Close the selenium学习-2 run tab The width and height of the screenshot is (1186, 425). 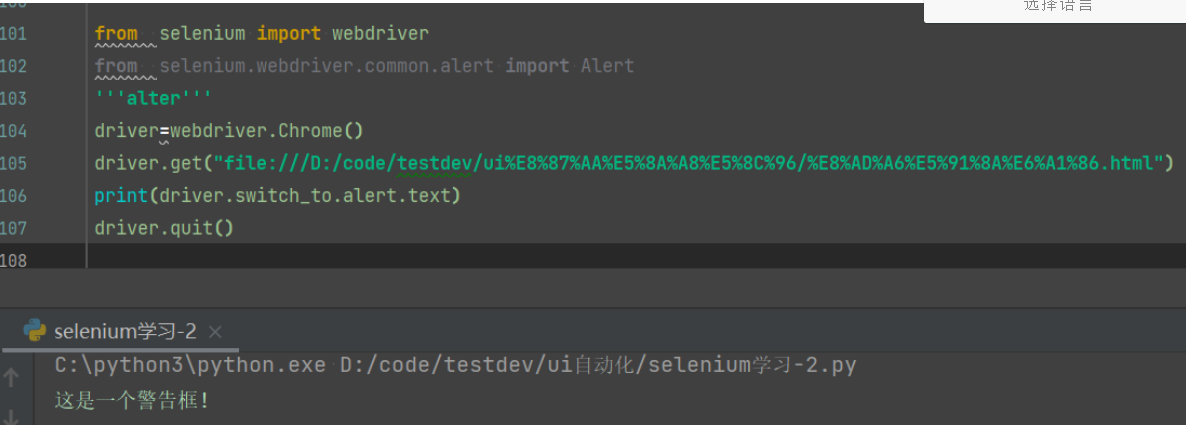pyautogui.click(x=215, y=331)
